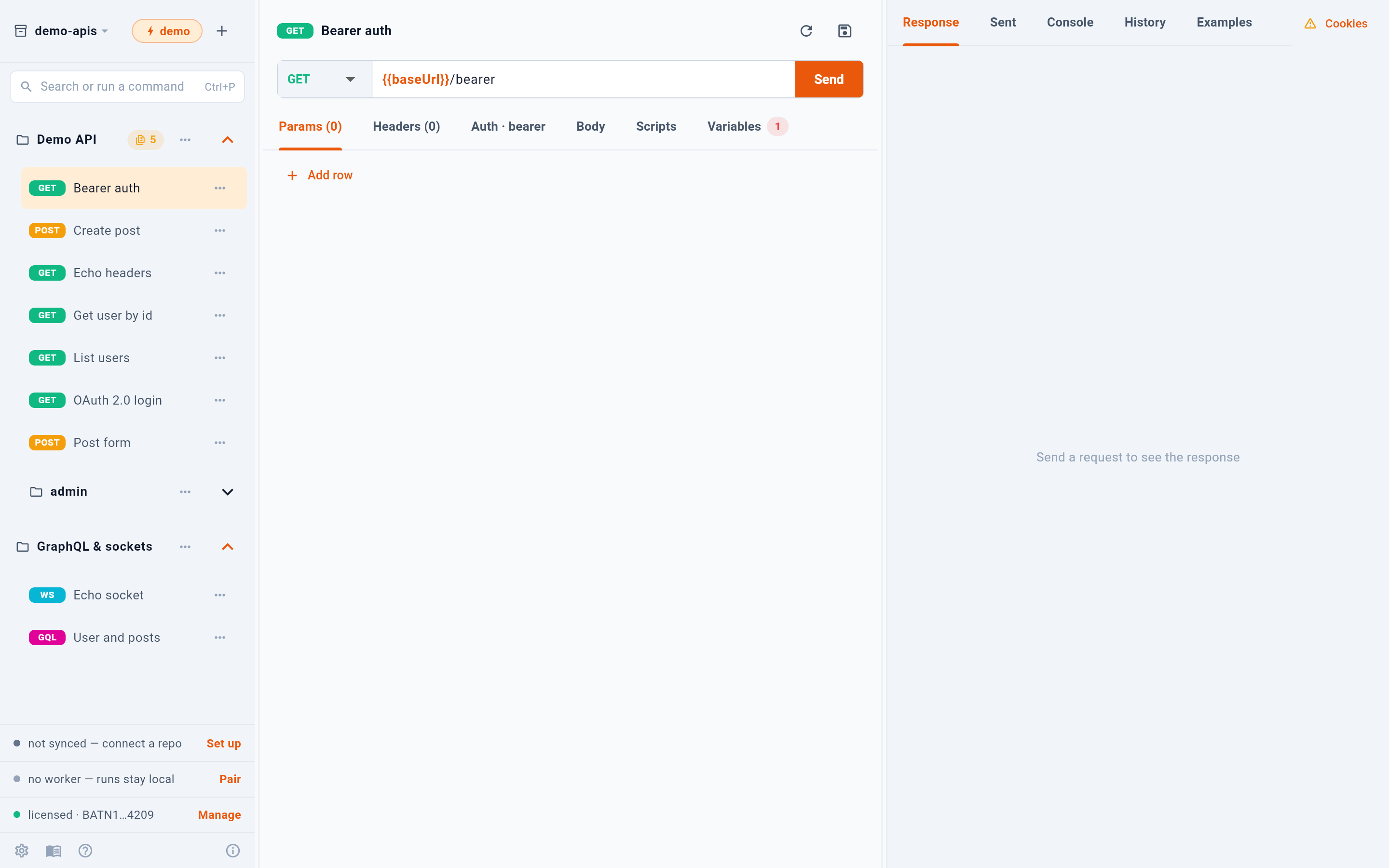Open the History tab
The height and width of the screenshot is (868, 1389).
pos(1144,22)
